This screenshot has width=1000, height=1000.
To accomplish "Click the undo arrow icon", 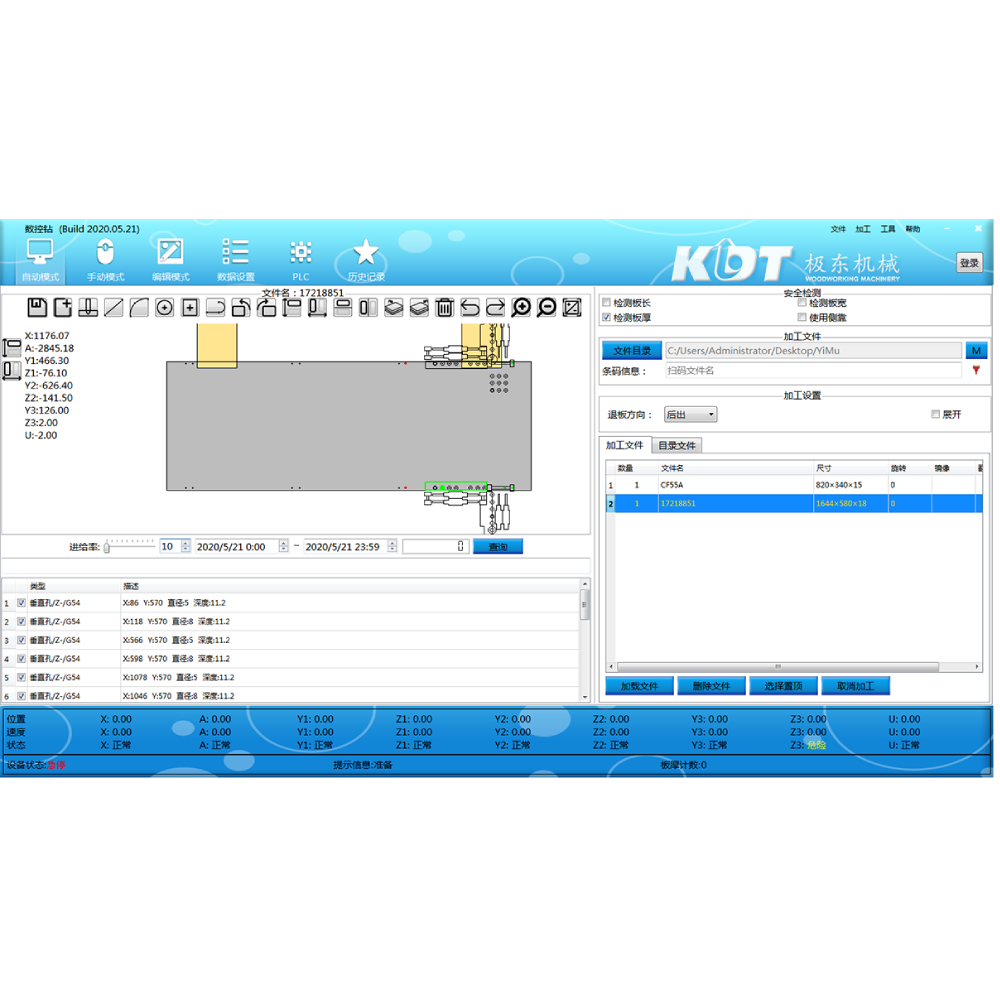I will click(x=470, y=307).
